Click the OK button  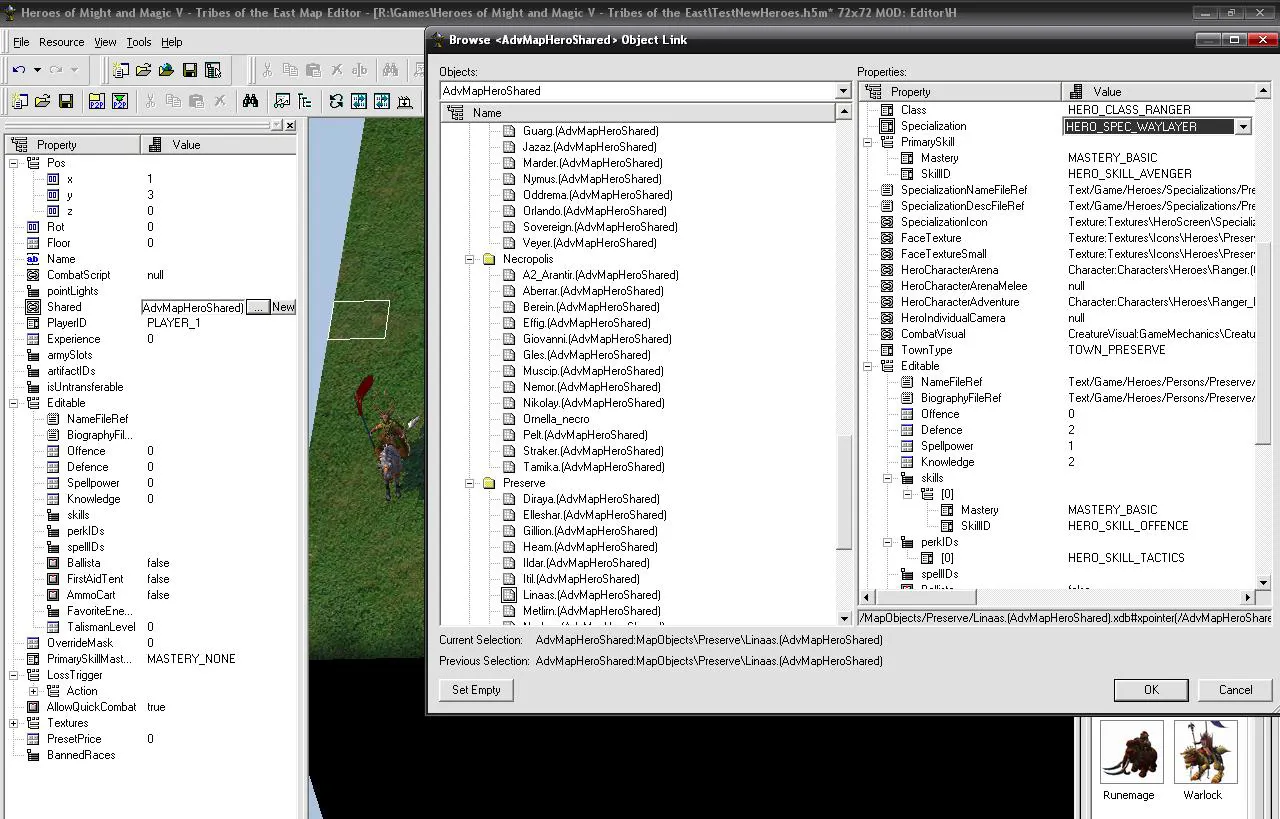(x=1151, y=690)
